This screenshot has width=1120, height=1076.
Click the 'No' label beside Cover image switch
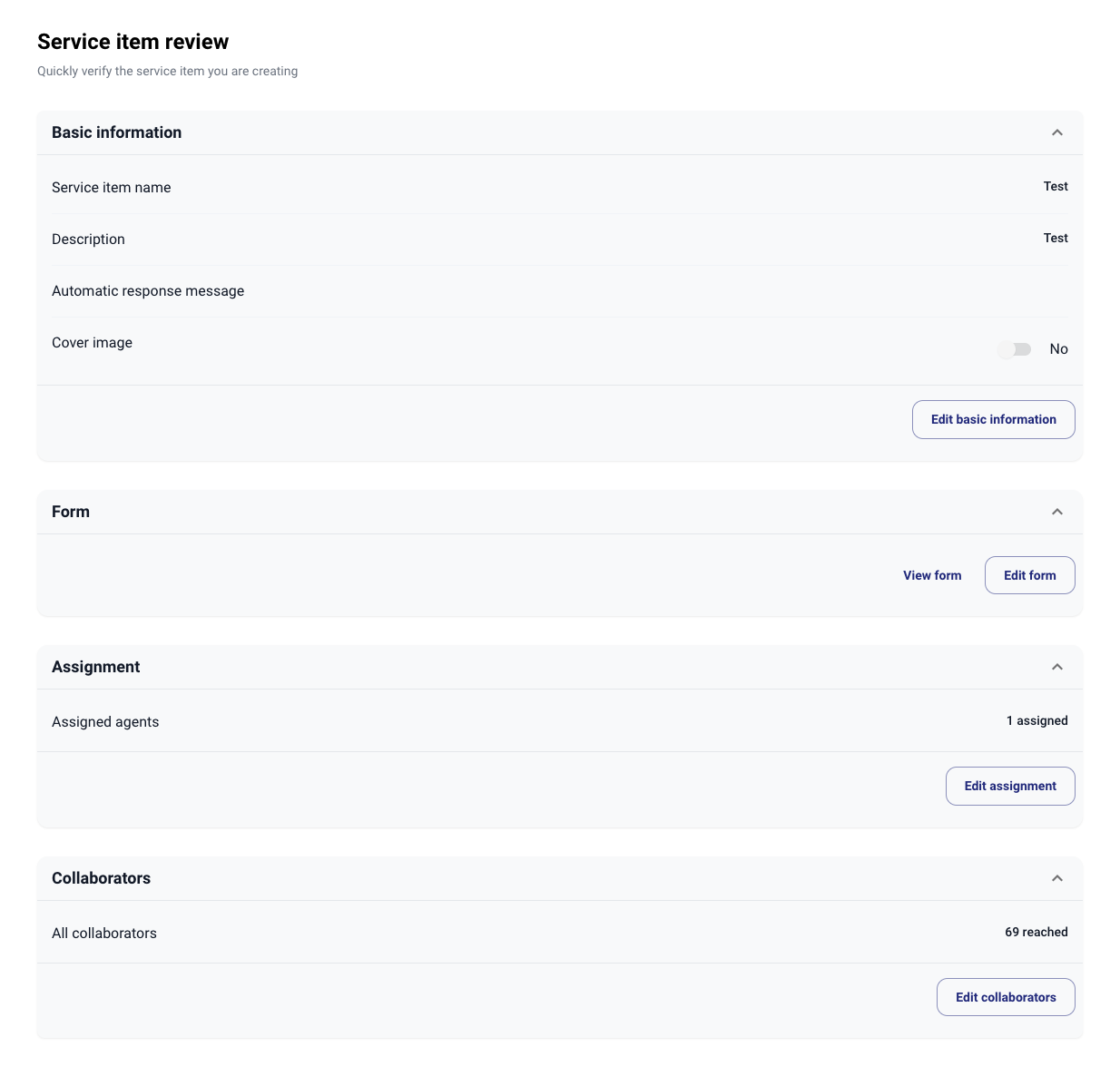1058,349
